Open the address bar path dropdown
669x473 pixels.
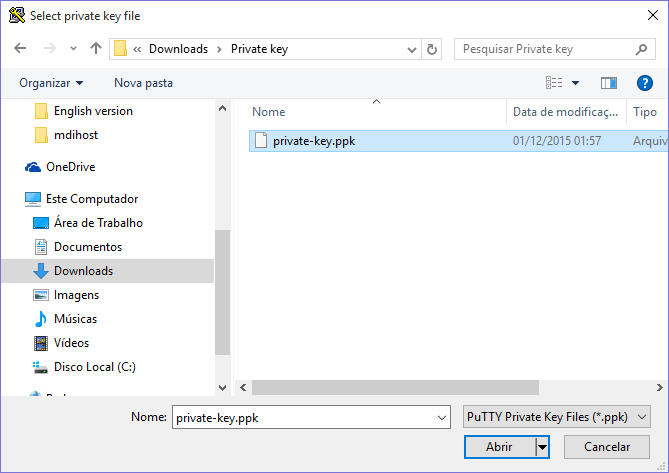click(412, 49)
